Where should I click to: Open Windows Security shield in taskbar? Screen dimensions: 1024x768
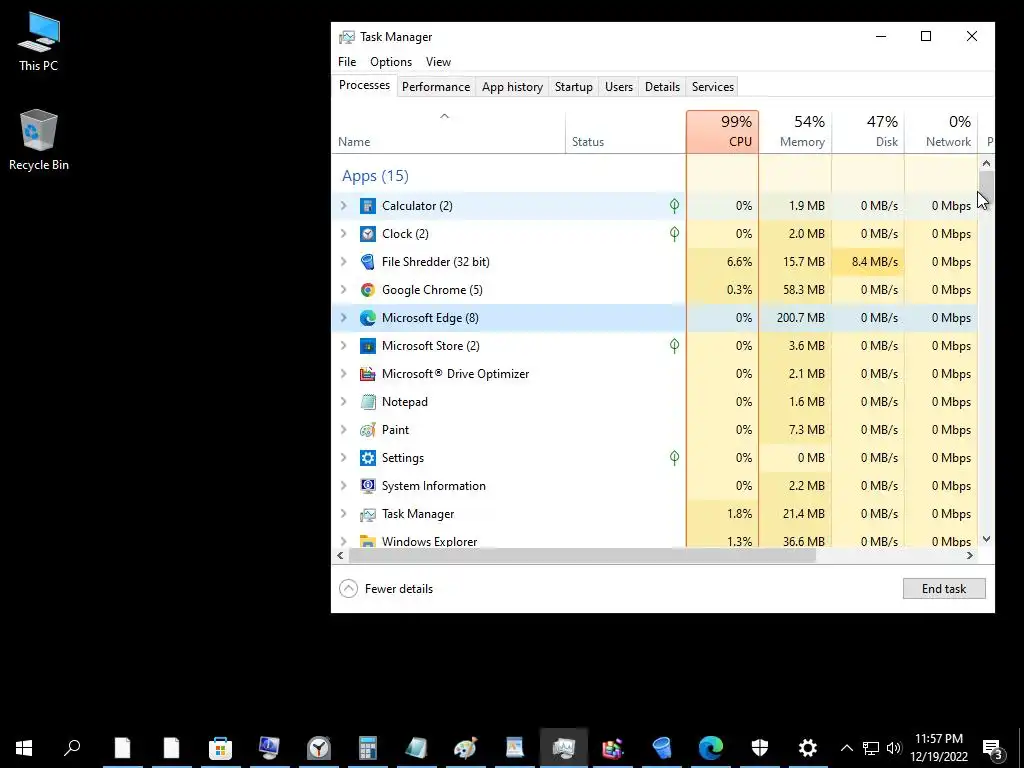point(760,748)
